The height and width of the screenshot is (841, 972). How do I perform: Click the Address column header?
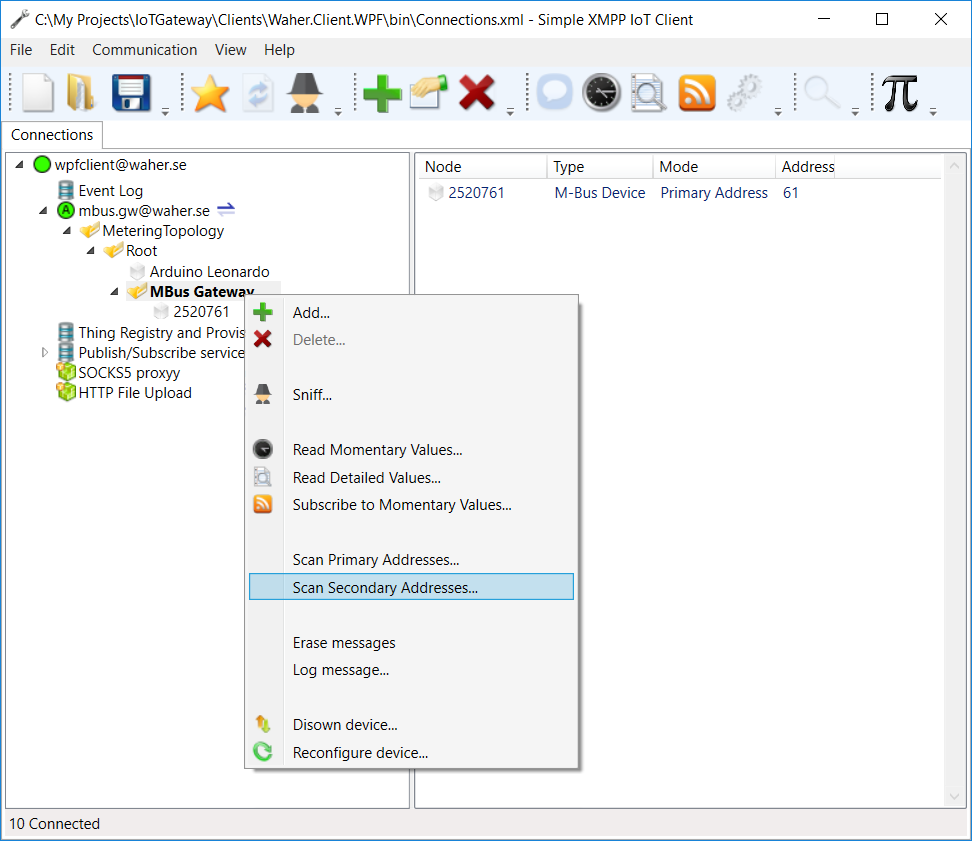(x=807, y=167)
